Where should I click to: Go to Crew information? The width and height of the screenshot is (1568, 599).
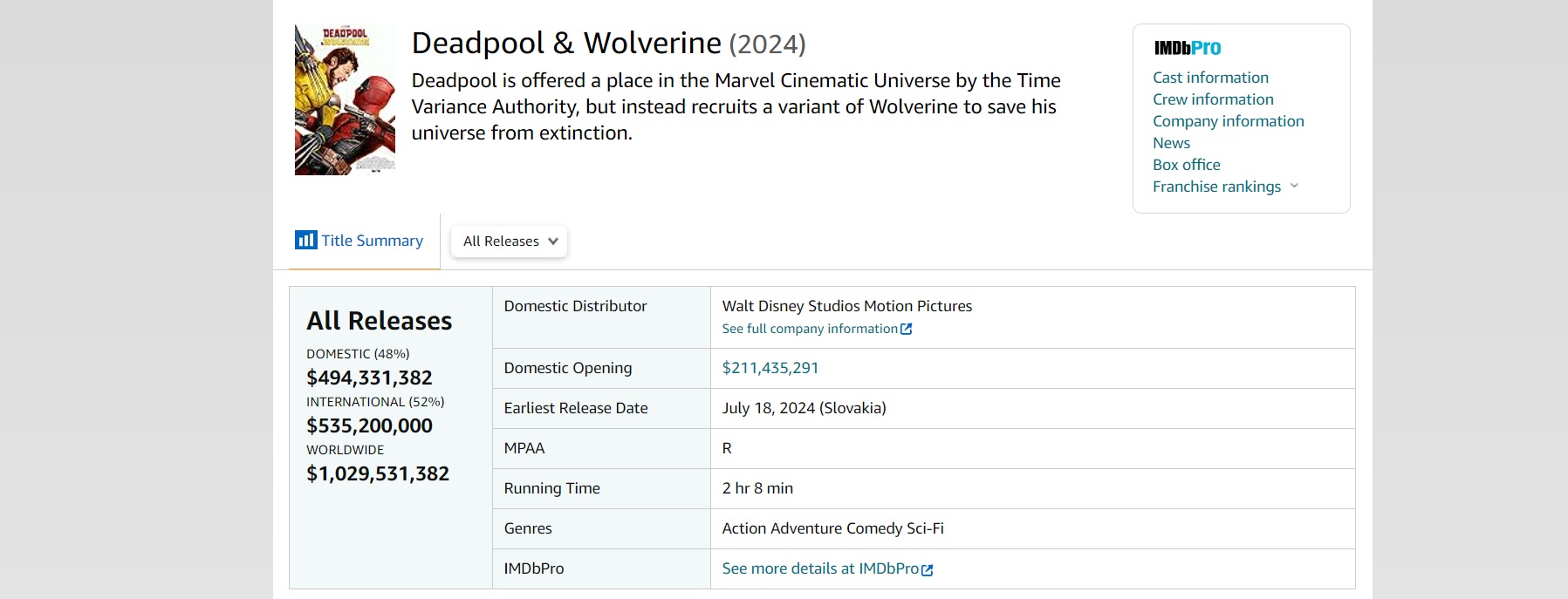(1213, 99)
